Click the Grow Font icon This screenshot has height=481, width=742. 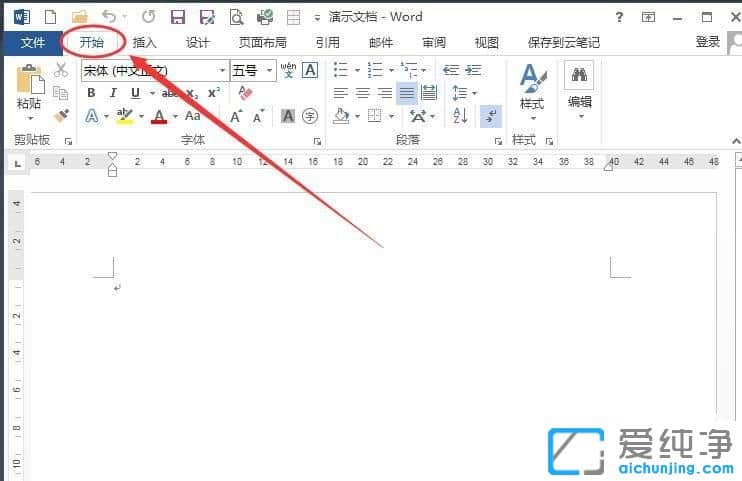[x=236, y=116]
